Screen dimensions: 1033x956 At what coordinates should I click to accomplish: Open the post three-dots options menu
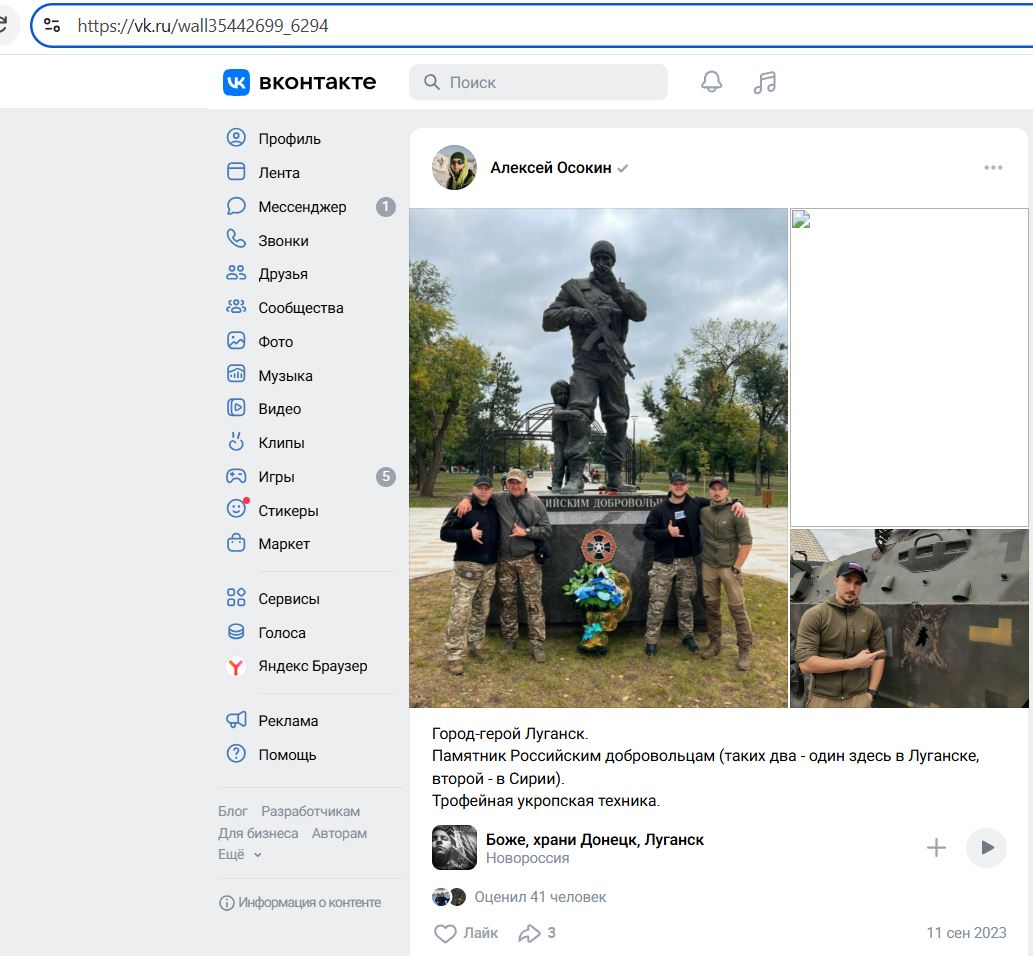click(x=993, y=168)
